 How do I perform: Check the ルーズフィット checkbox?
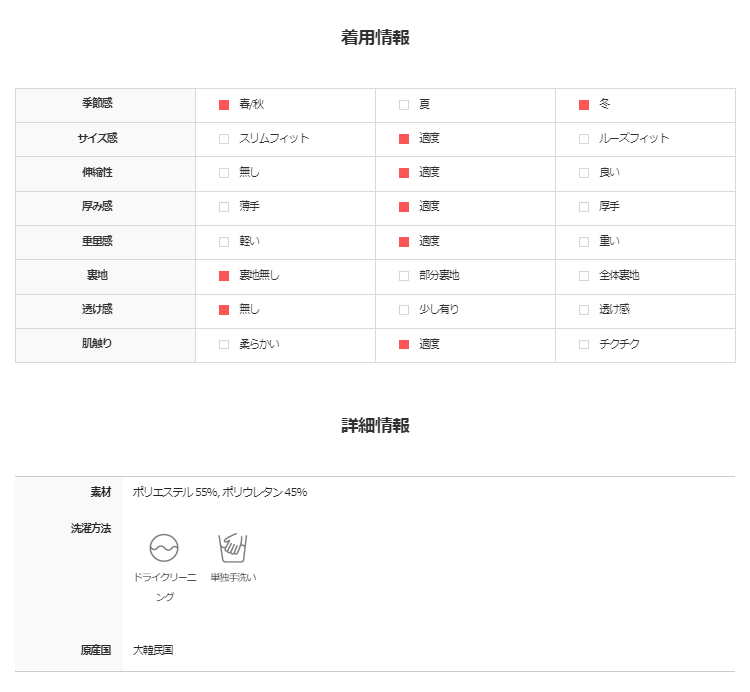pos(584,139)
